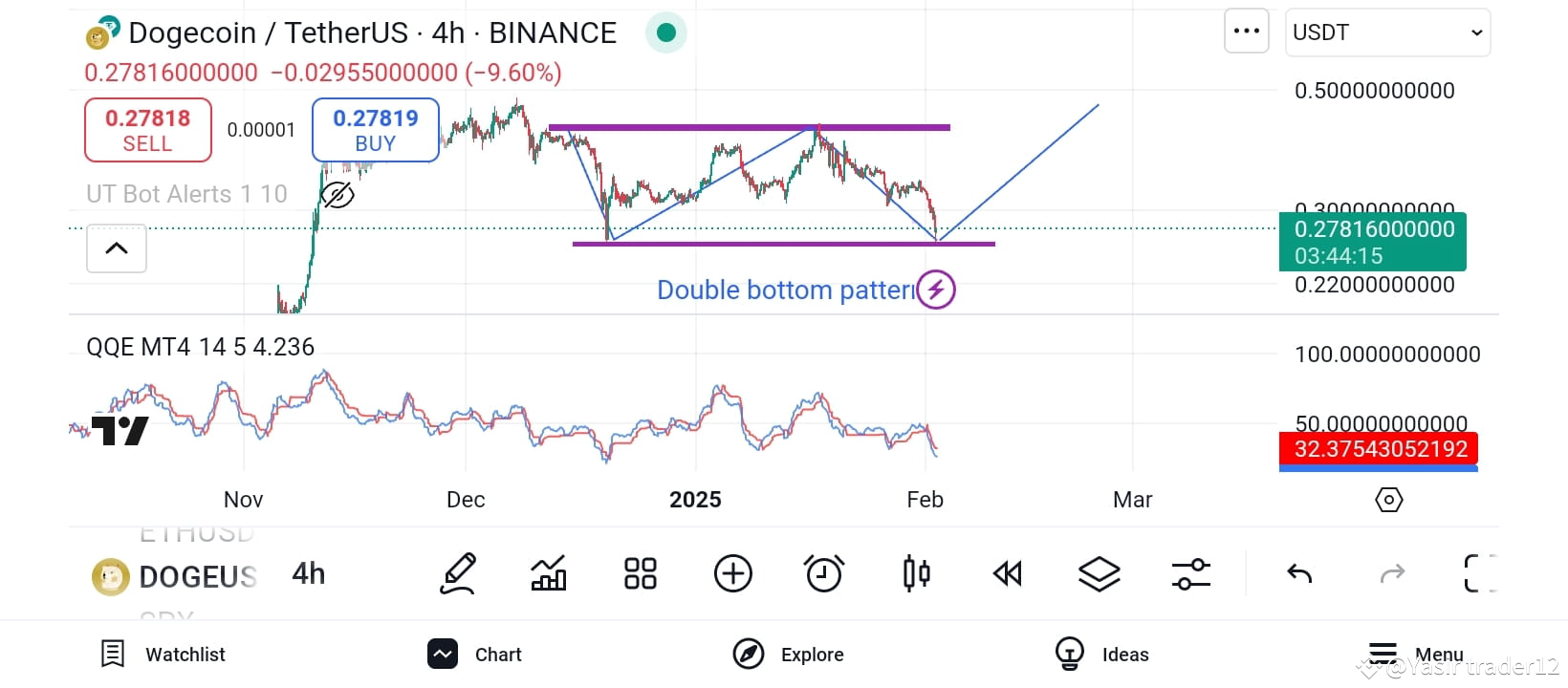1568x688 pixels.
Task: Open the indicators chart icon
Action: [x=549, y=573]
